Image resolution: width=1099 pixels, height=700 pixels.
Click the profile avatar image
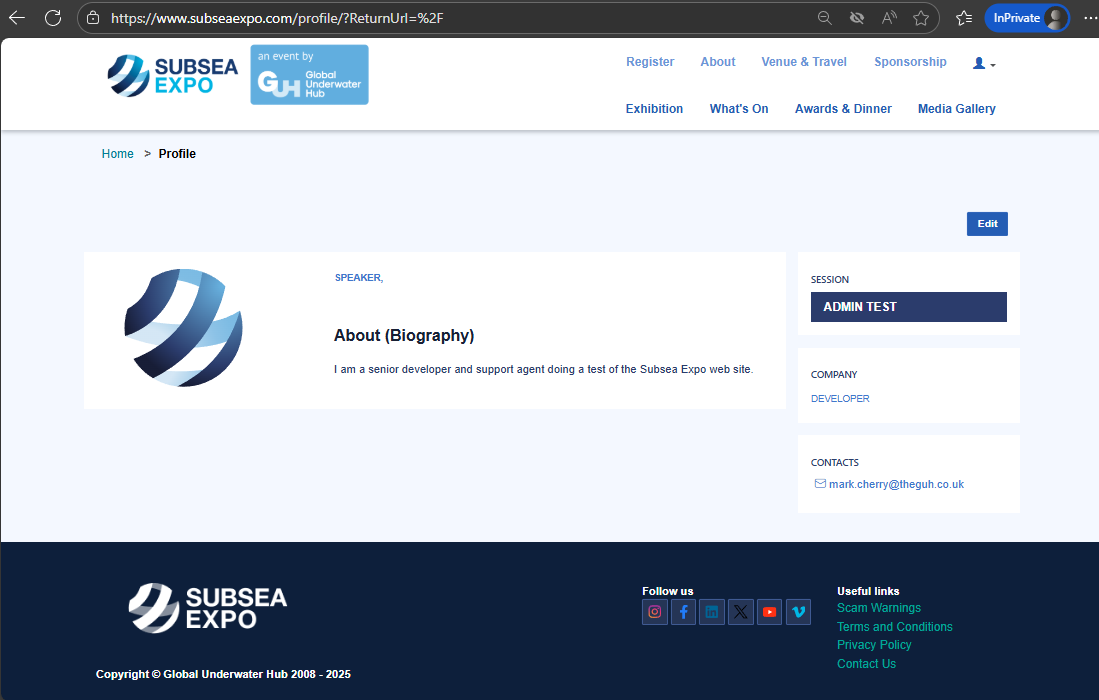coord(184,328)
